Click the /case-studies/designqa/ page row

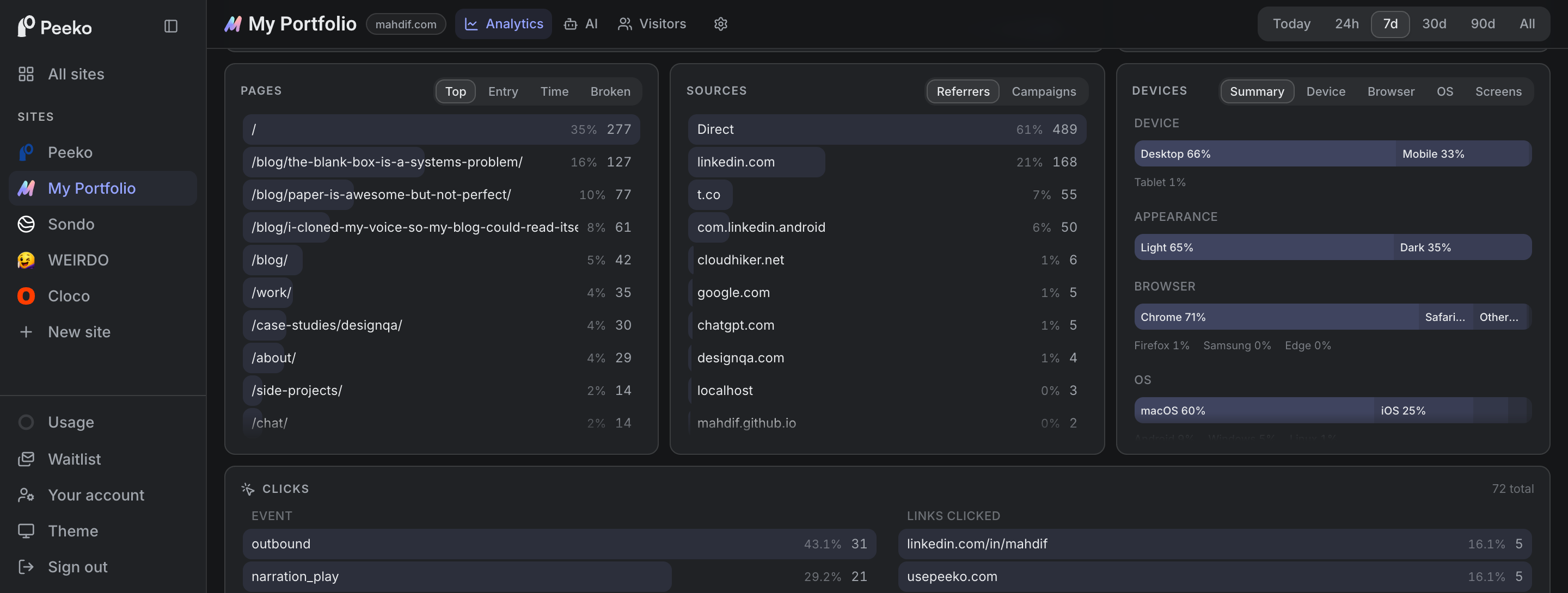pyautogui.click(x=442, y=325)
